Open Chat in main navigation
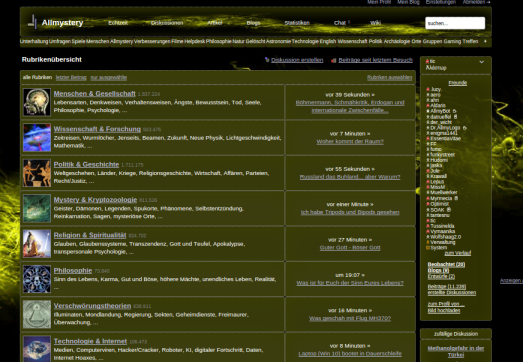 (x=340, y=23)
